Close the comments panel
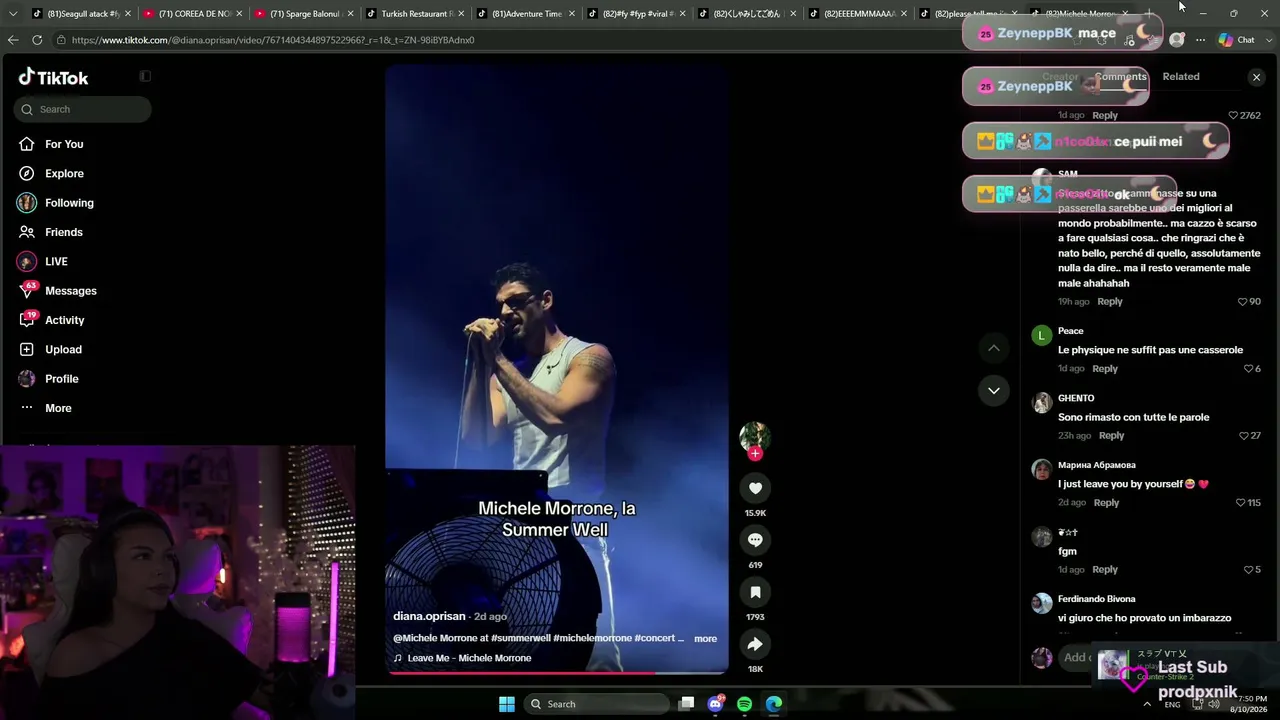The image size is (1280, 720). coord(1257,77)
